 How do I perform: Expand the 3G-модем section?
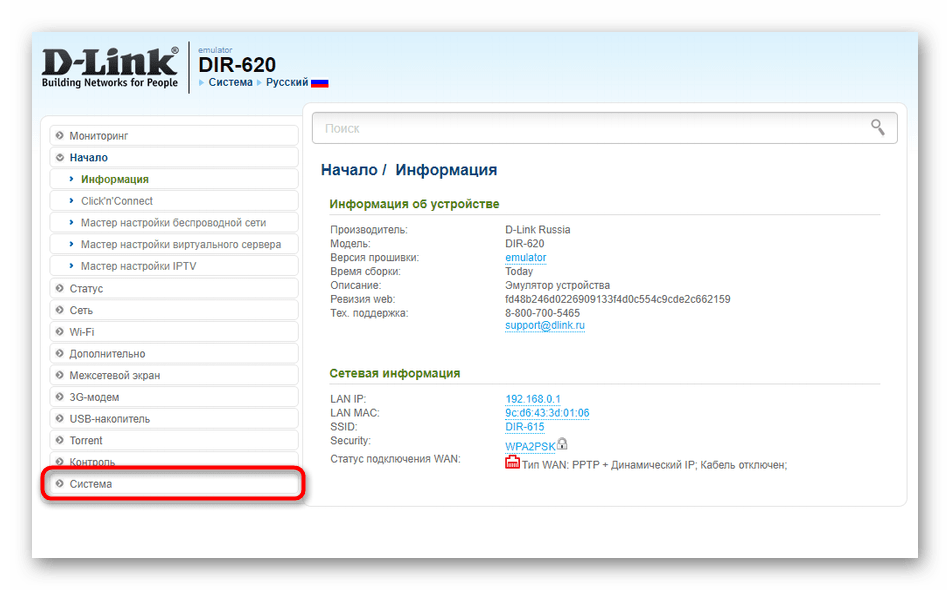[x=174, y=397]
